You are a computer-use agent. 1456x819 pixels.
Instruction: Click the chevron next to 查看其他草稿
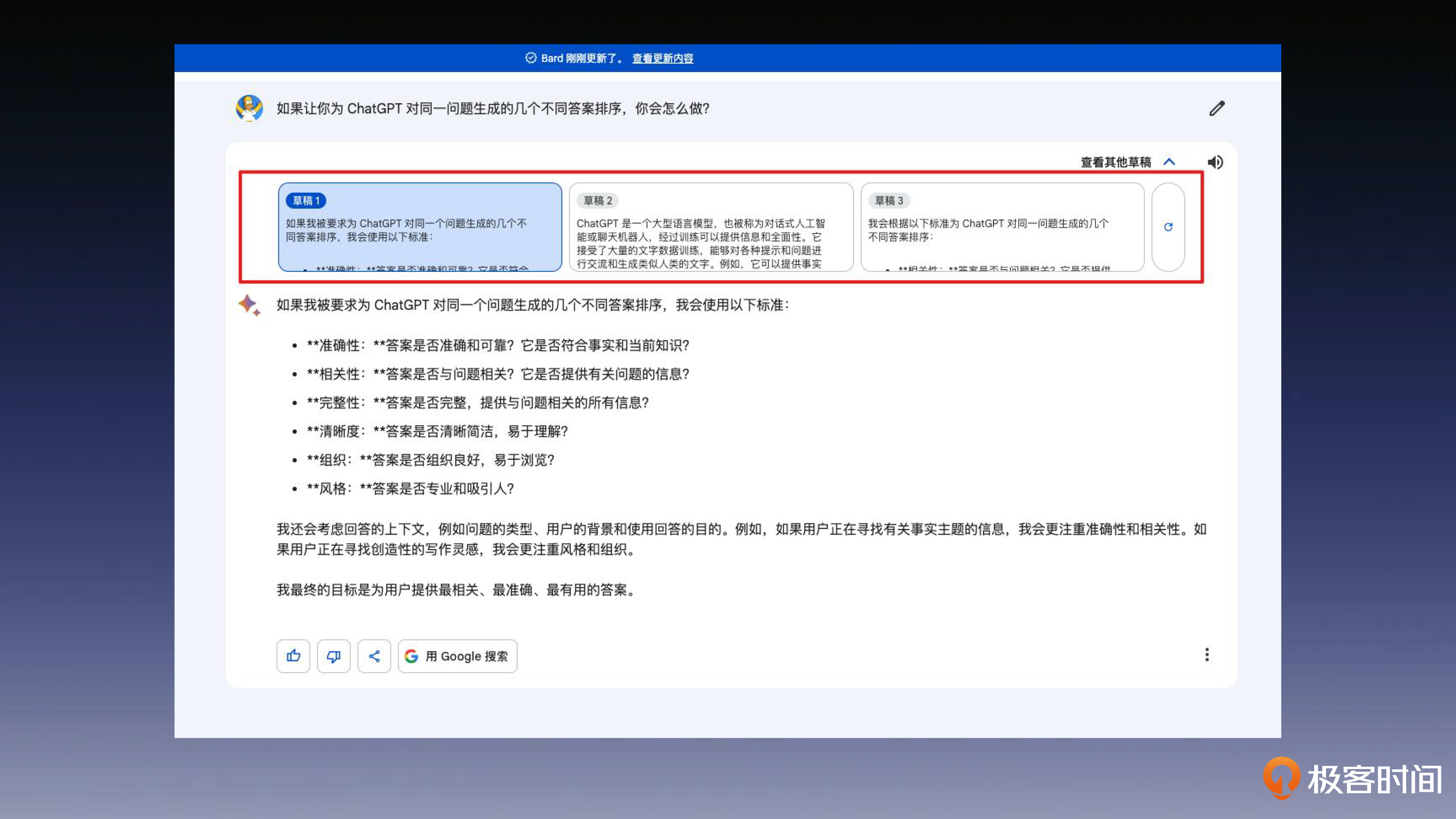1169,162
